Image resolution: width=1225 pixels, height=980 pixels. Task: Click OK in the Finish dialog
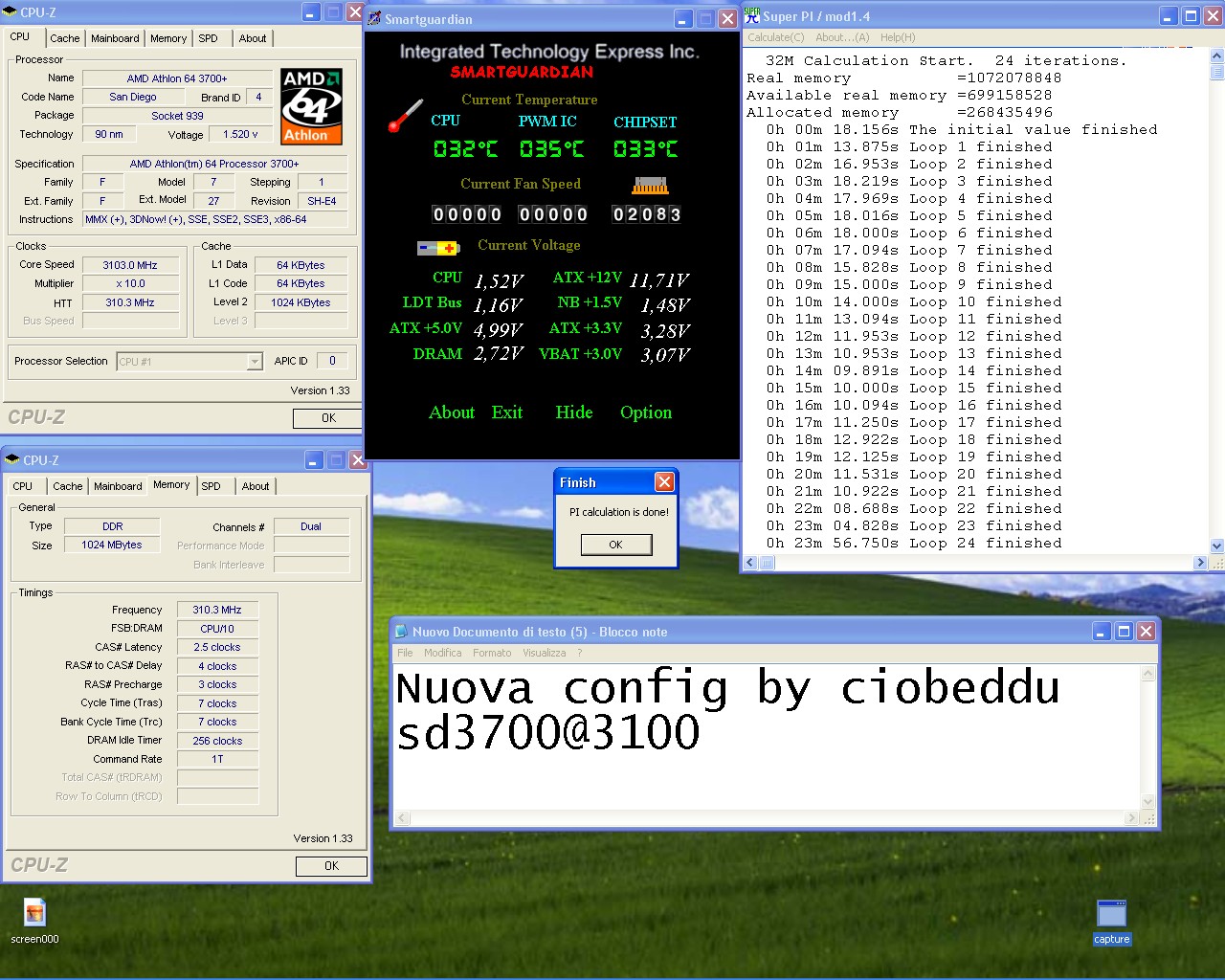click(x=616, y=545)
